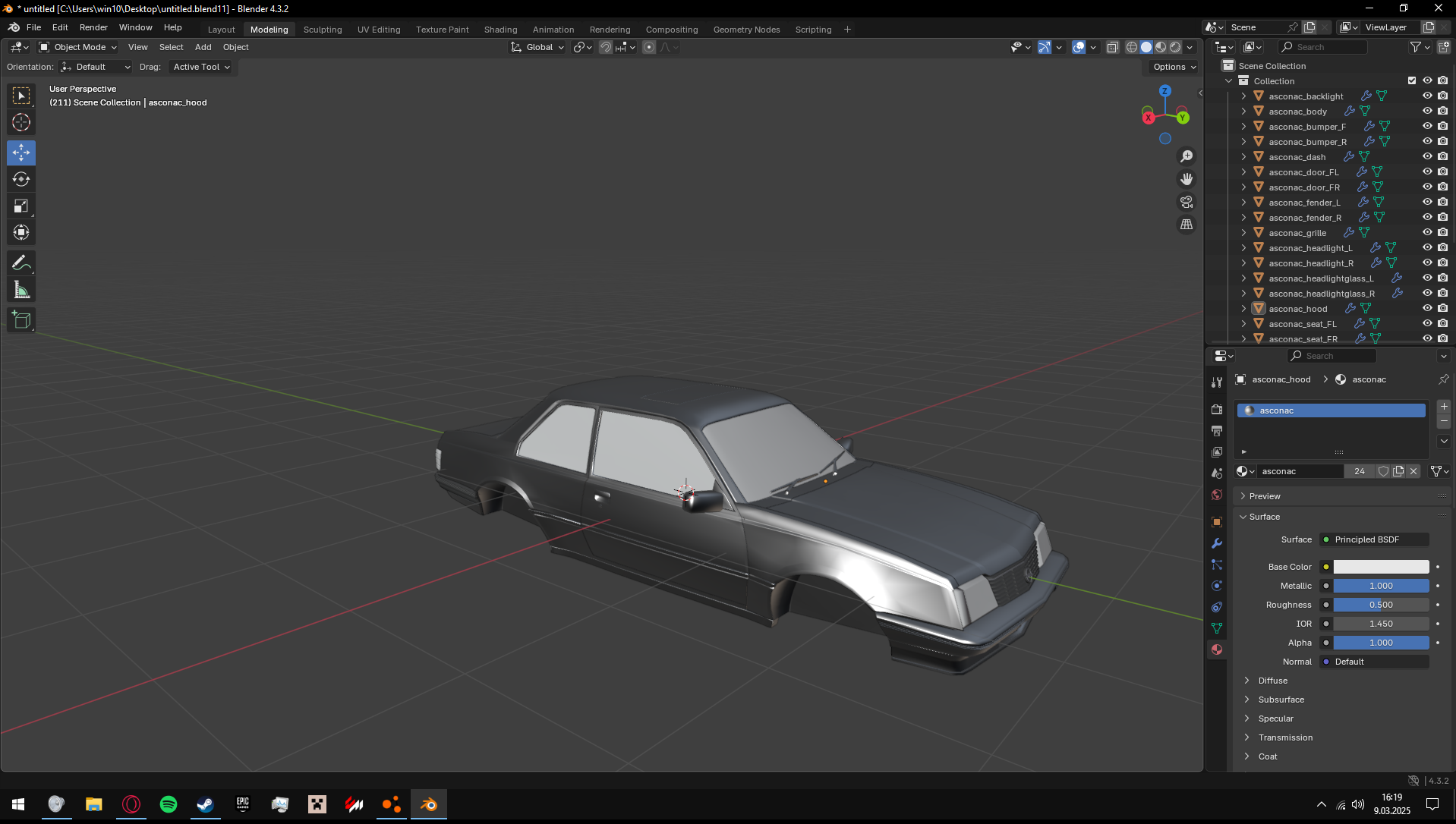This screenshot has height=824, width=1456.
Task: Switch to the Shading workspace tab
Action: [500, 30]
